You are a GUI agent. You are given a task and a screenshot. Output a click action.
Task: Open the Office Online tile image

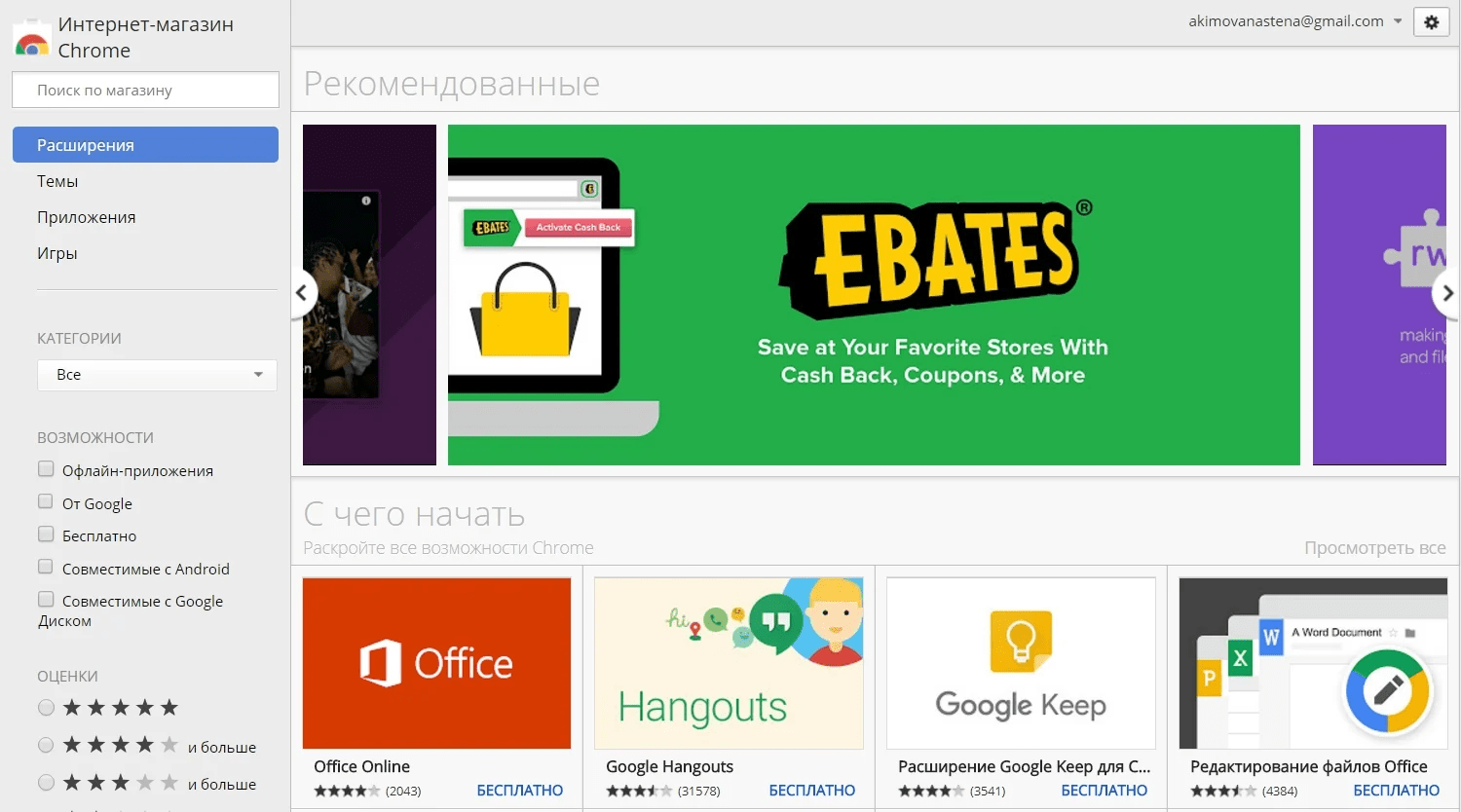(x=436, y=663)
